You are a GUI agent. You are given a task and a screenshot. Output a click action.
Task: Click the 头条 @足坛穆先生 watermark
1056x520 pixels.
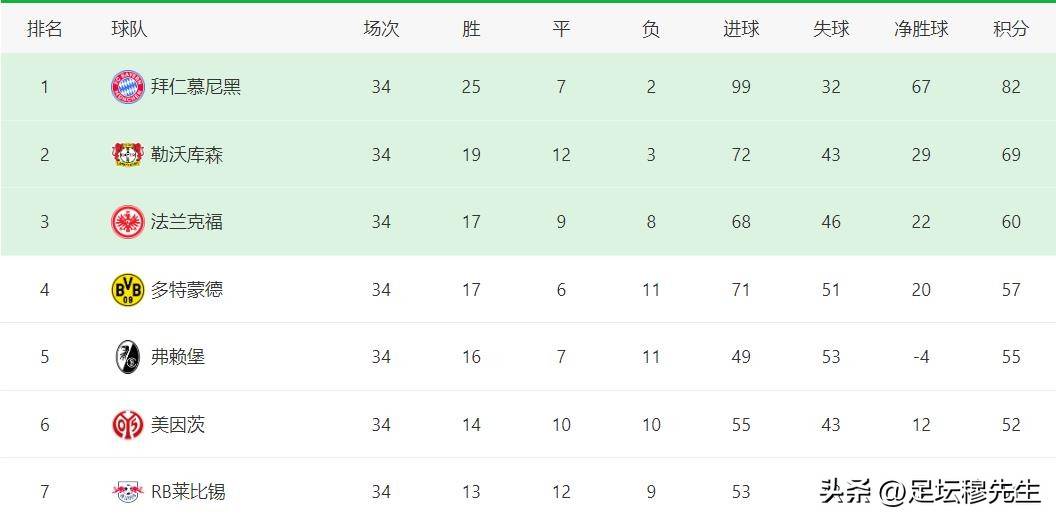point(930,492)
